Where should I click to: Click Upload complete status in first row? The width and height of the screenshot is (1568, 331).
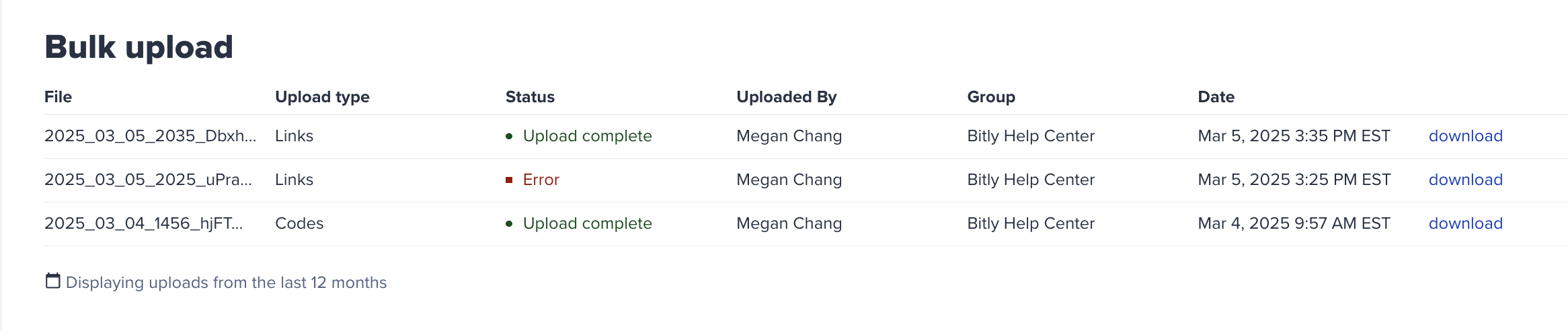point(587,136)
